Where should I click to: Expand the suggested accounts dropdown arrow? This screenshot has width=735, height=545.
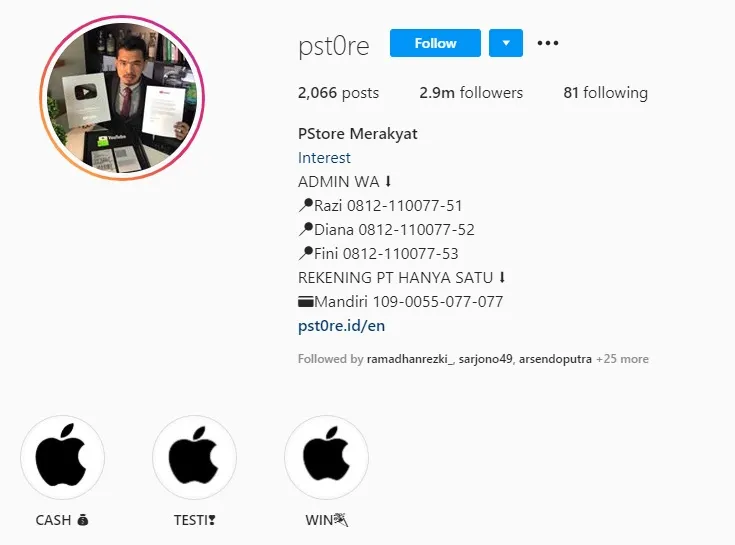pos(506,43)
